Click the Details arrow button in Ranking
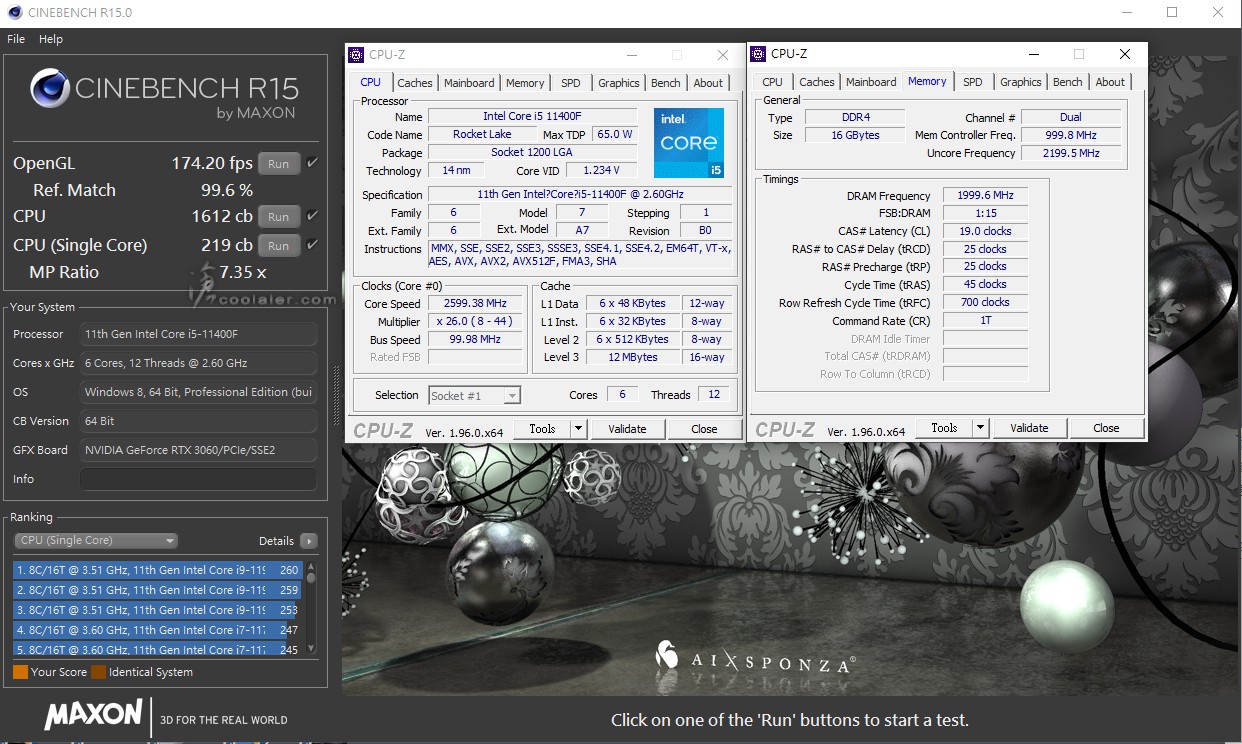Image resolution: width=1242 pixels, height=744 pixels. [309, 541]
